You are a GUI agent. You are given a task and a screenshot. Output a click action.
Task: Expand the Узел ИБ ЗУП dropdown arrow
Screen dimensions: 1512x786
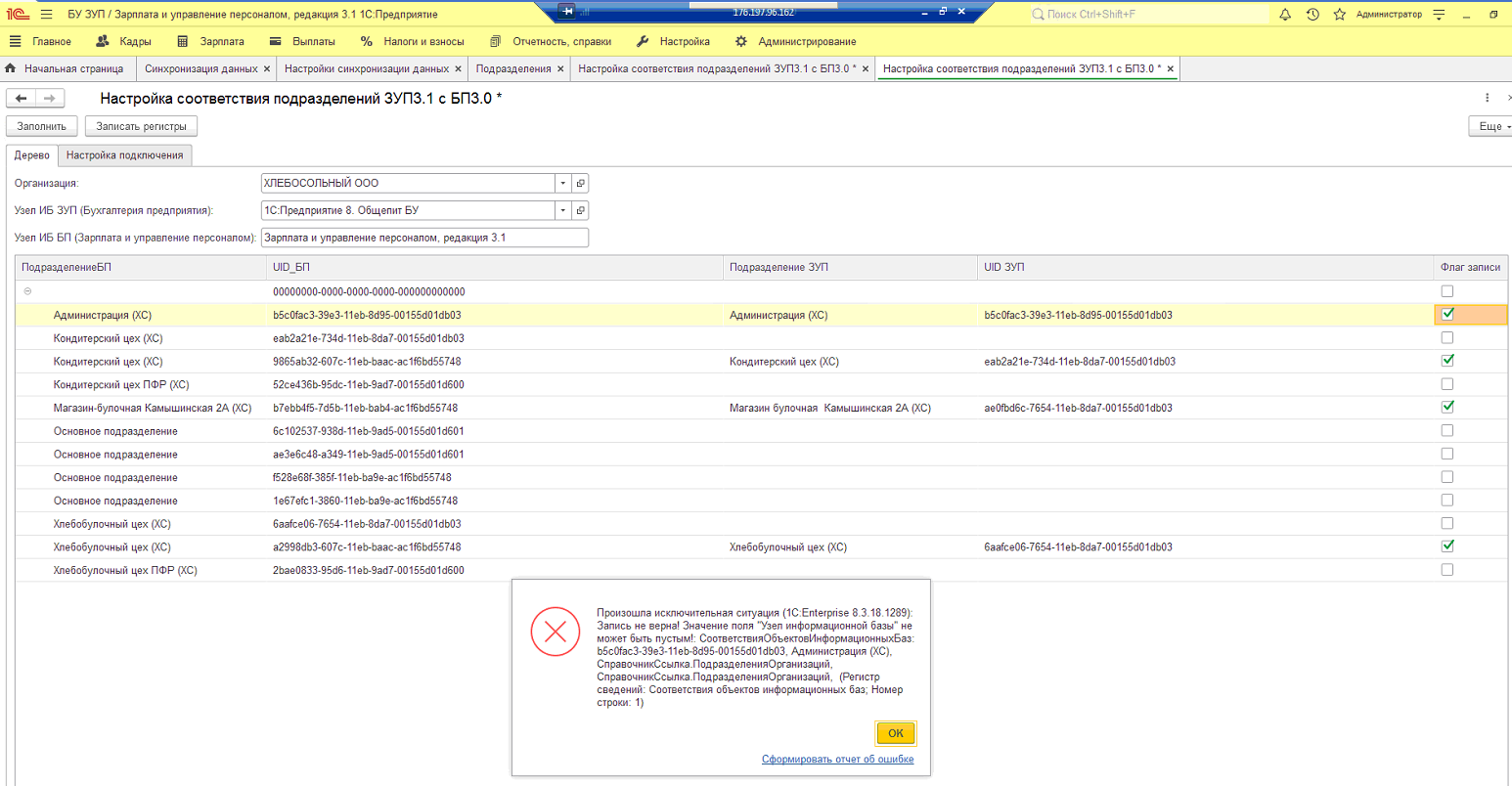pyautogui.click(x=562, y=210)
